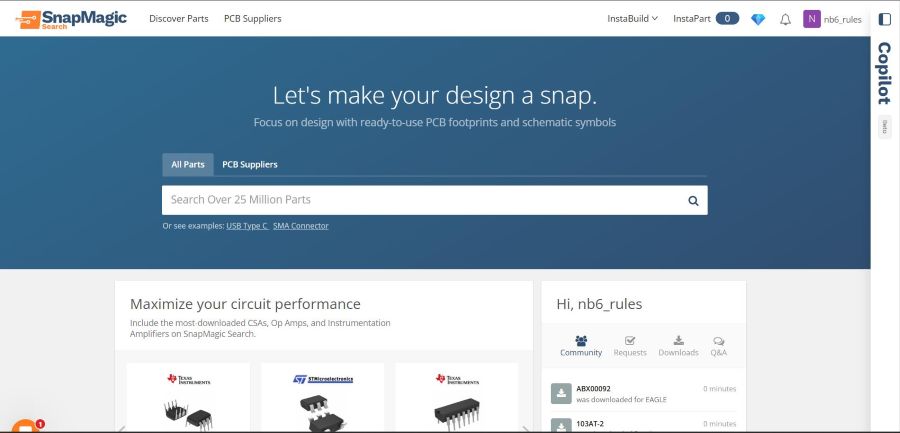Open the notifications bell
Image resolution: width=900 pixels, height=433 pixels.
tap(785, 19)
